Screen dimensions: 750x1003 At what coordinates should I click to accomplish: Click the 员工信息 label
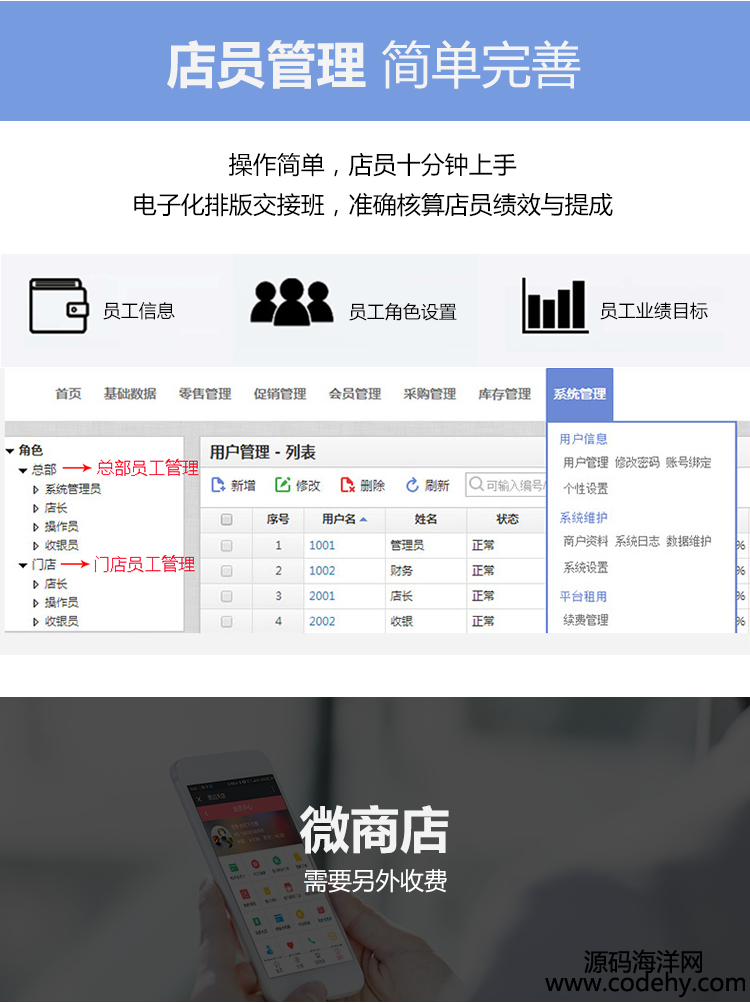coord(139,312)
